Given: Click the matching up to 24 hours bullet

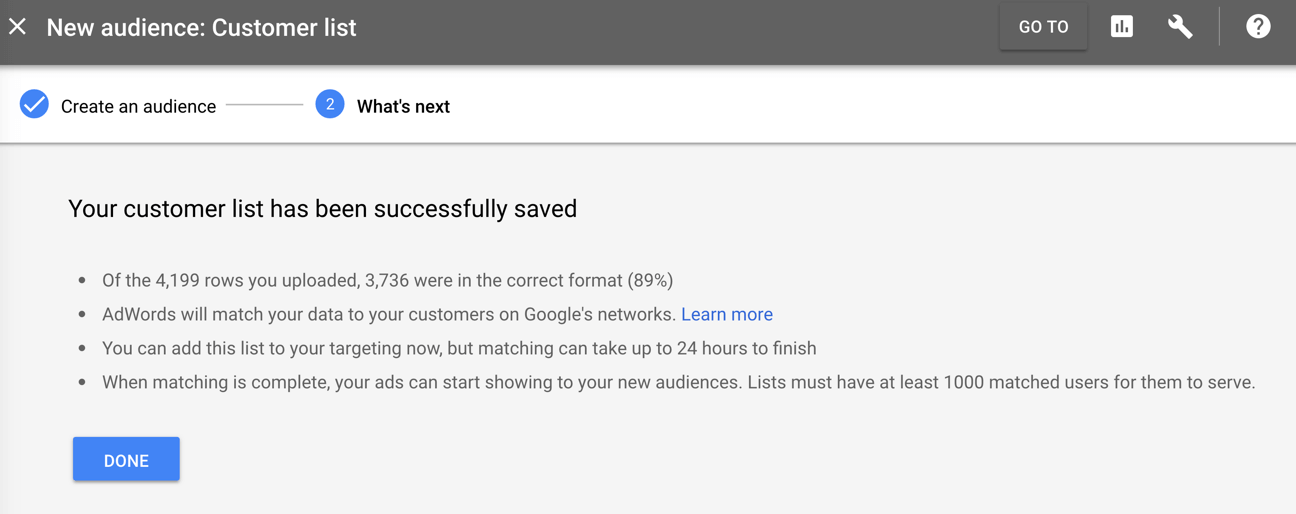Looking at the screenshot, I should [459, 348].
